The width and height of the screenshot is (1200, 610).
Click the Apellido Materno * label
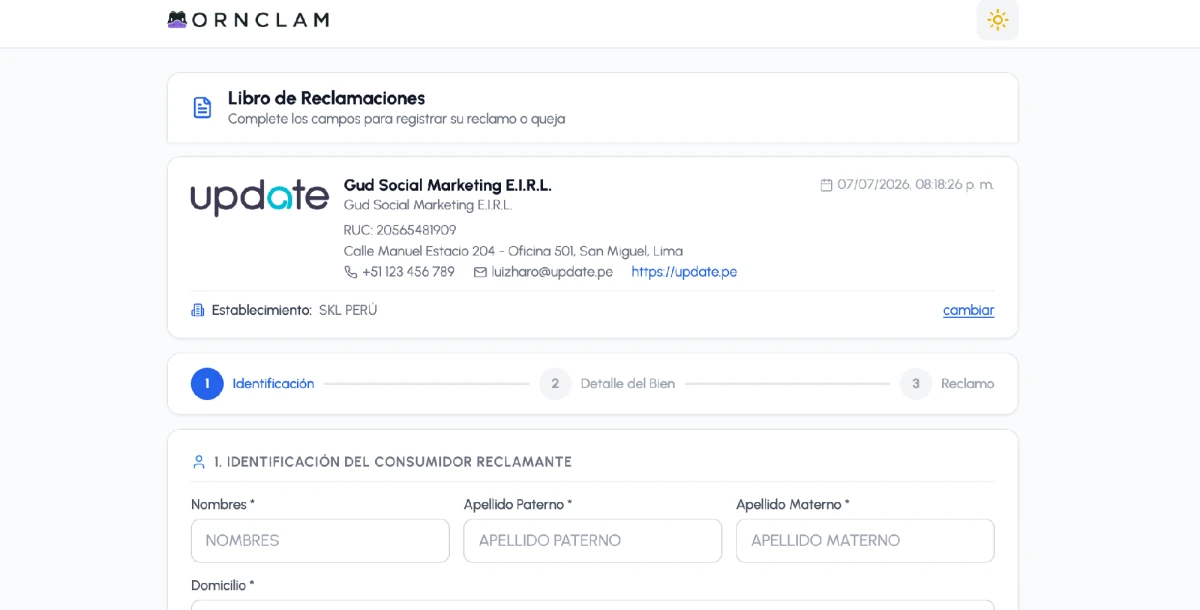(x=793, y=505)
